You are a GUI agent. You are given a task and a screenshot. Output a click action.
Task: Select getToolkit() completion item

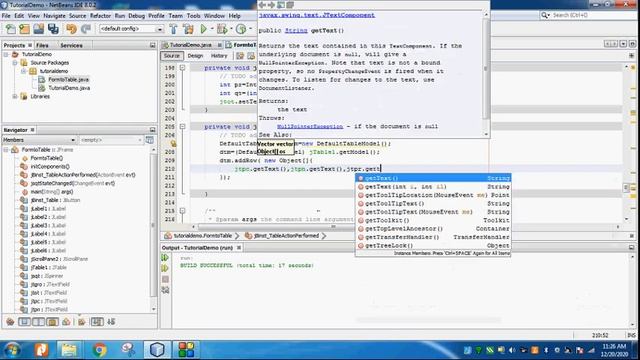(x=433, y=220)
